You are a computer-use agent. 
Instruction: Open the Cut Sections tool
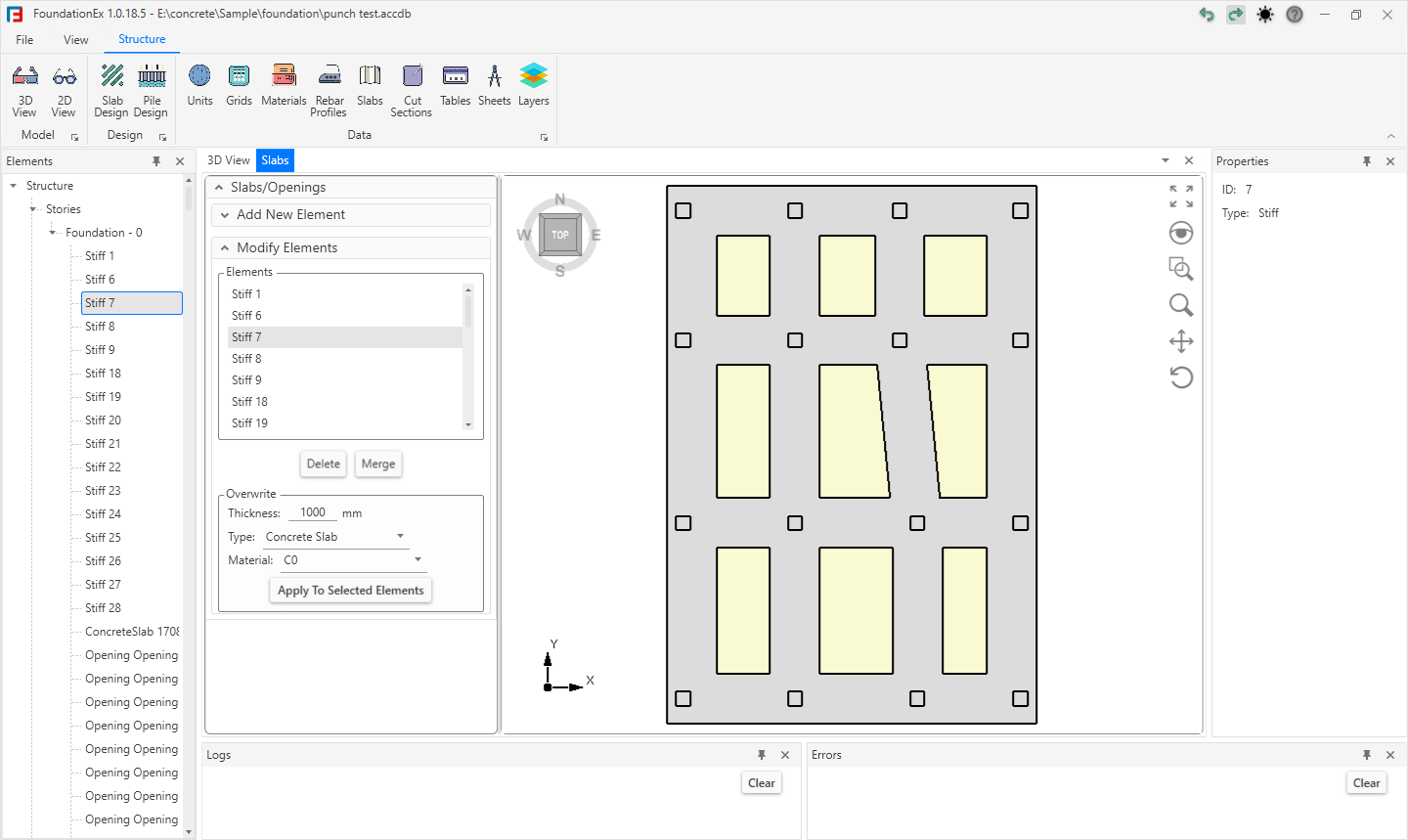[412, 90]
